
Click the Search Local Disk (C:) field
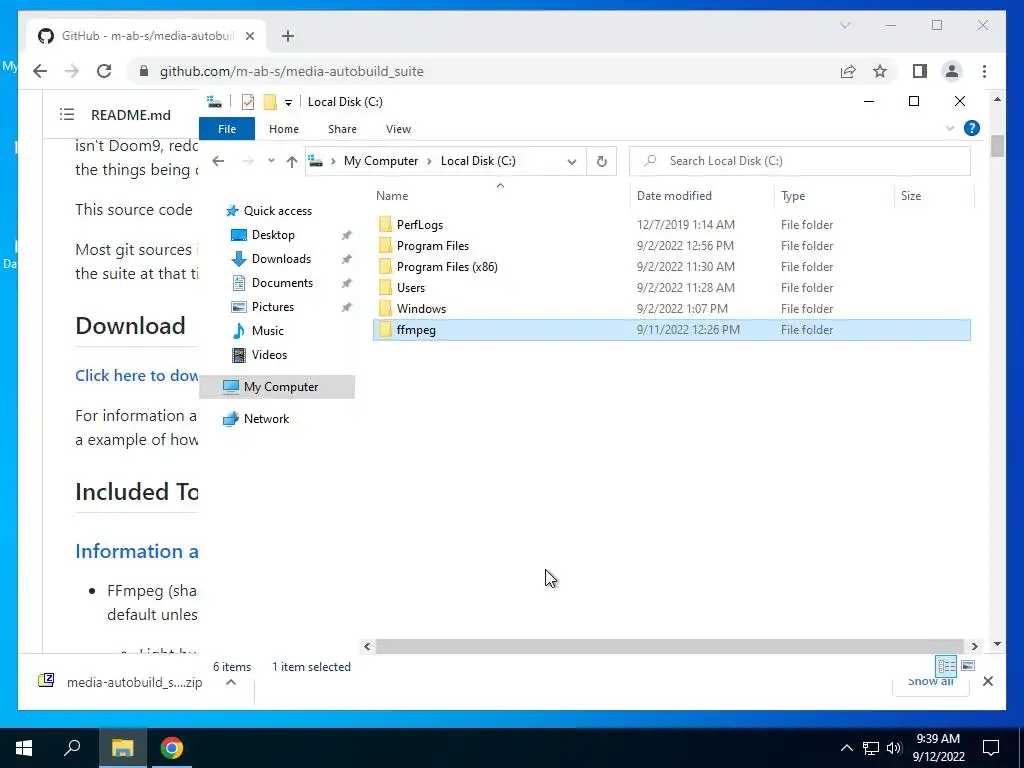799,161
